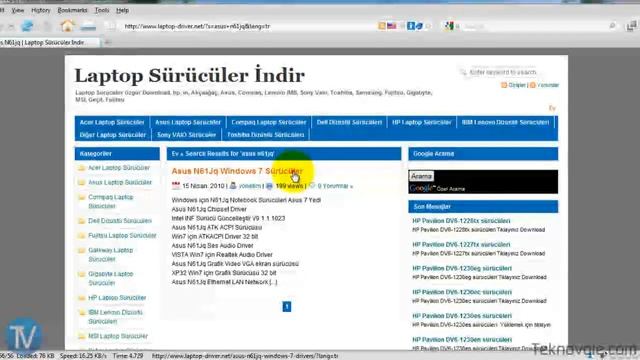Click the Arama button in Google box
The height and width of the screenshot is (360, 640).
click(421, 176)
